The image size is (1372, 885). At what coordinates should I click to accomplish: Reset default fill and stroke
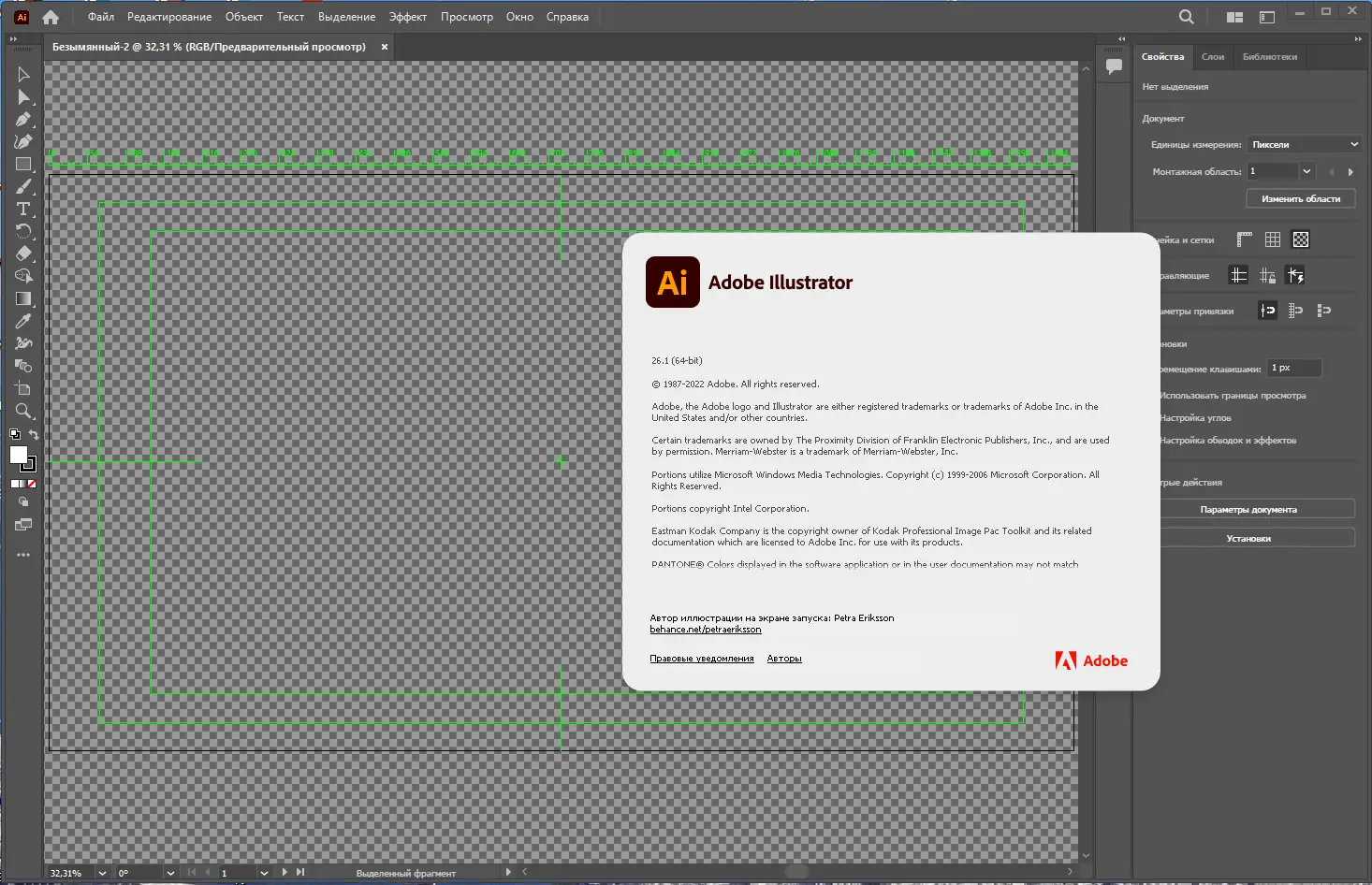coord(15,435)
